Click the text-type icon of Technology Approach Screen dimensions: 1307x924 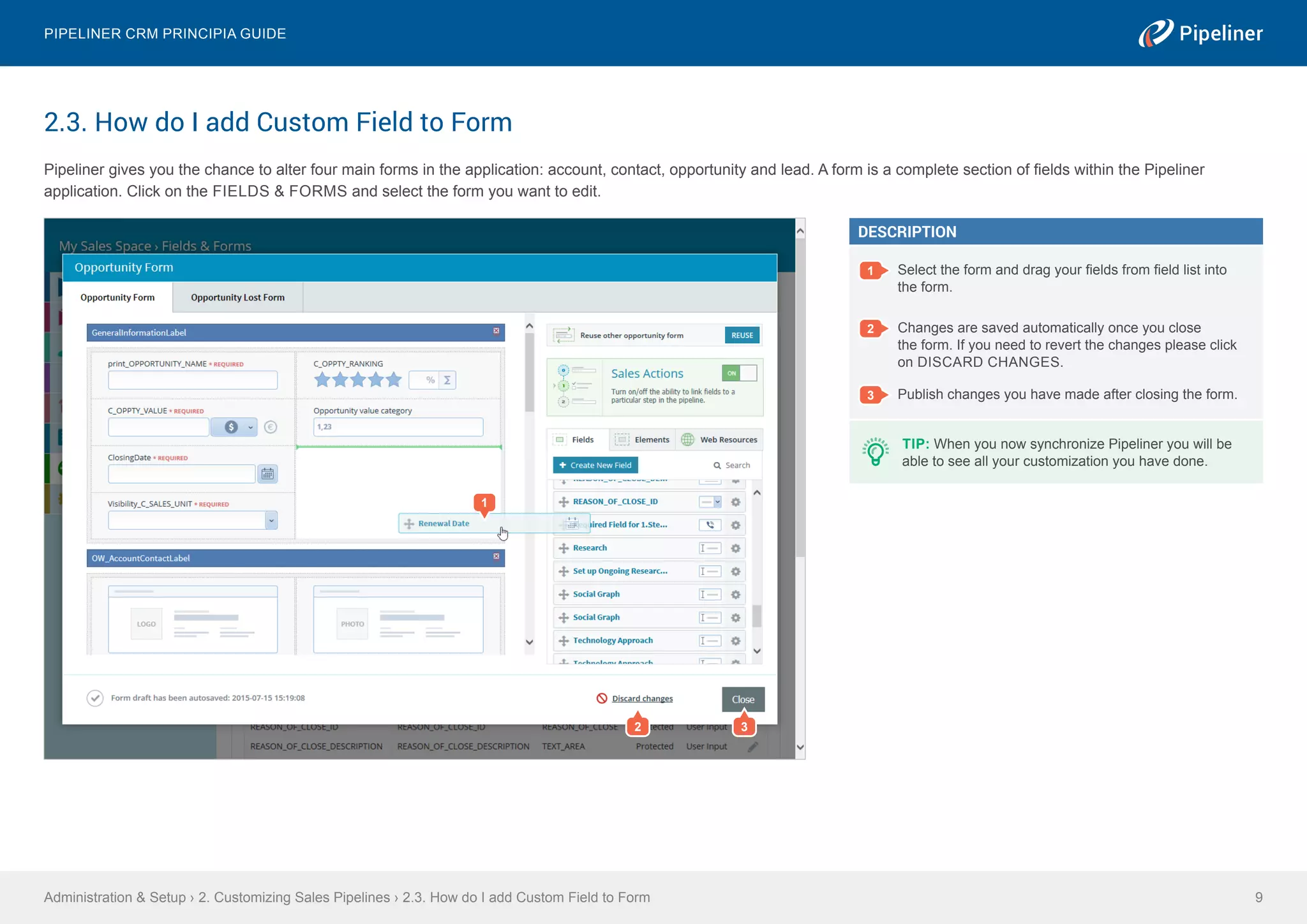point(710,641)
